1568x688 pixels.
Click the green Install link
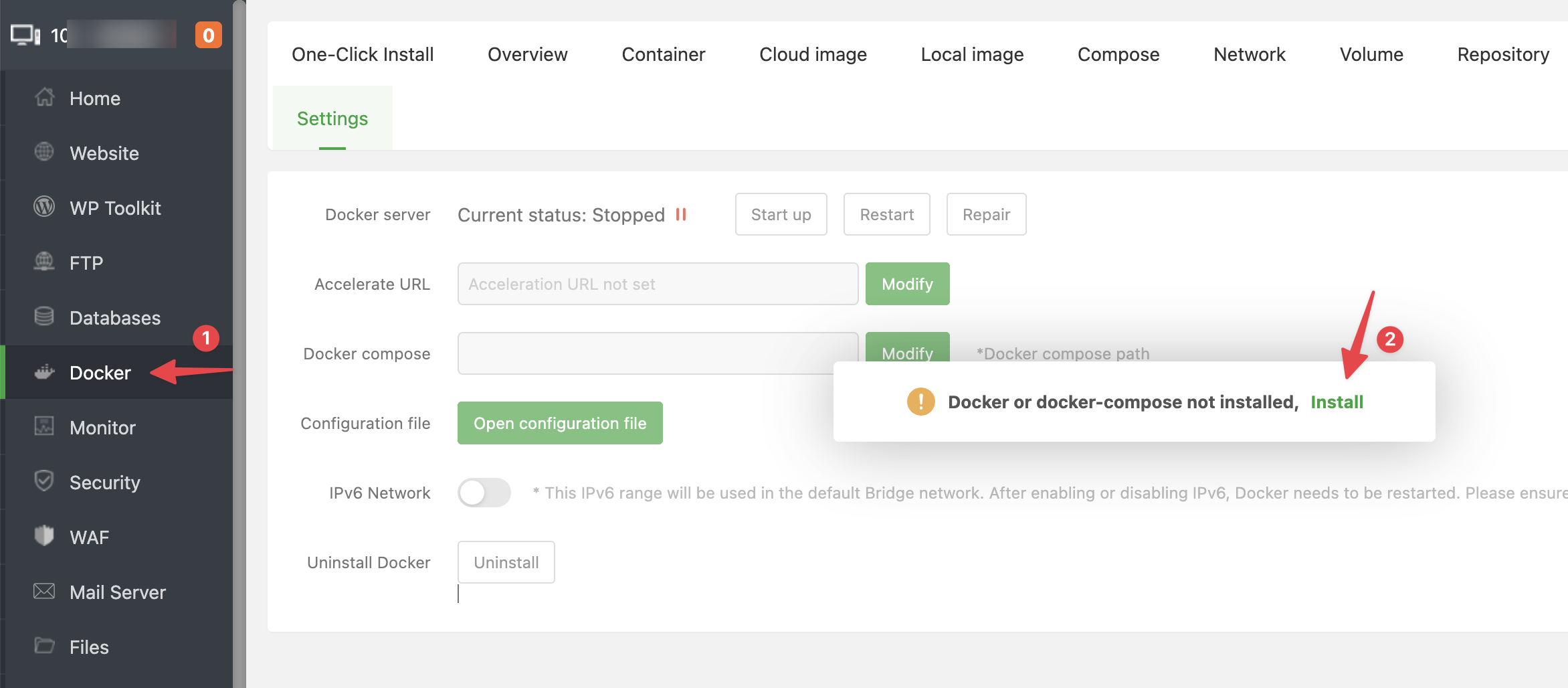pos(1337,402)
